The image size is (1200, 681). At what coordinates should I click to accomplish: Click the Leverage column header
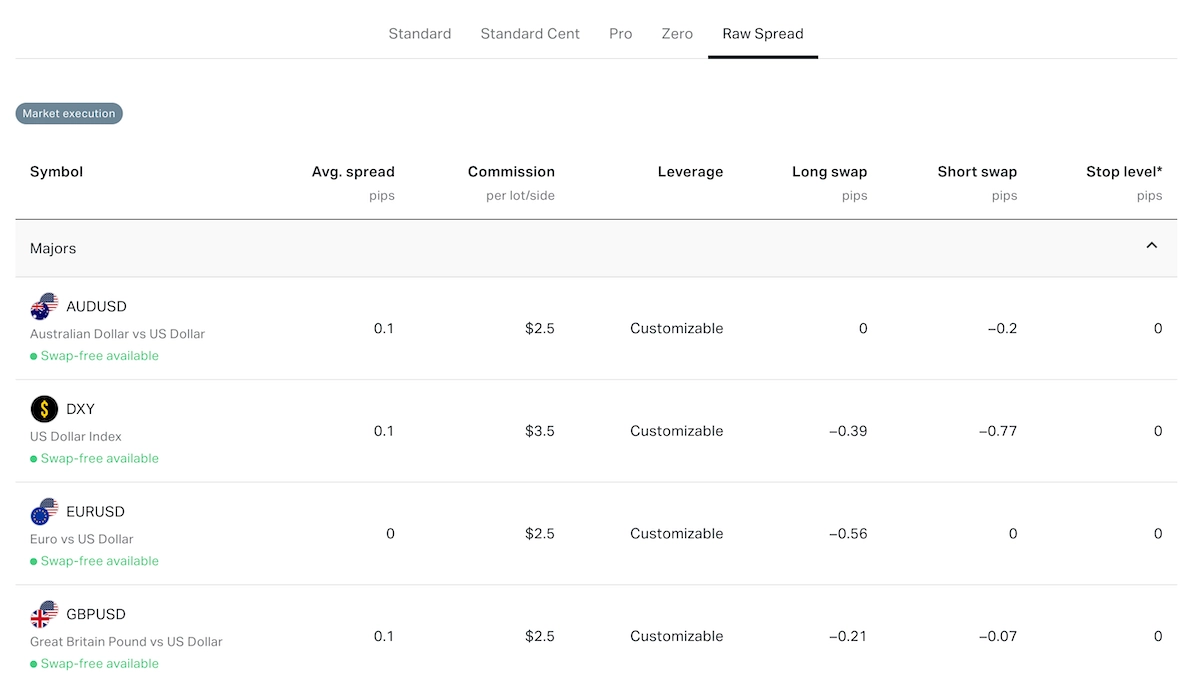[690, 172]
